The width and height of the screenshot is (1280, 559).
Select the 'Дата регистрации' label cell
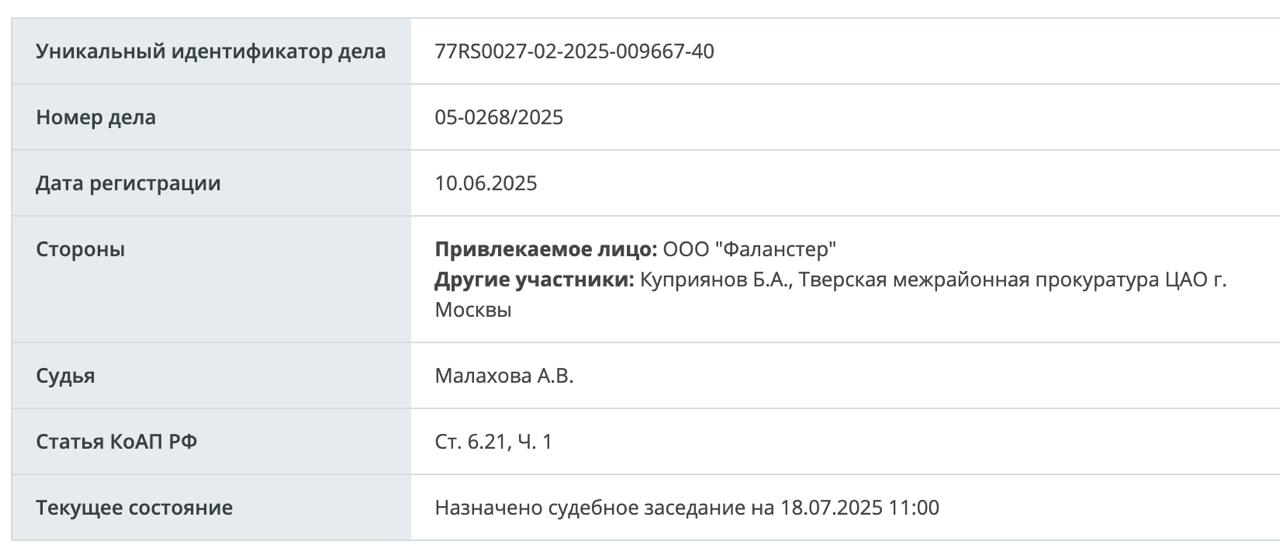point(211,183)
